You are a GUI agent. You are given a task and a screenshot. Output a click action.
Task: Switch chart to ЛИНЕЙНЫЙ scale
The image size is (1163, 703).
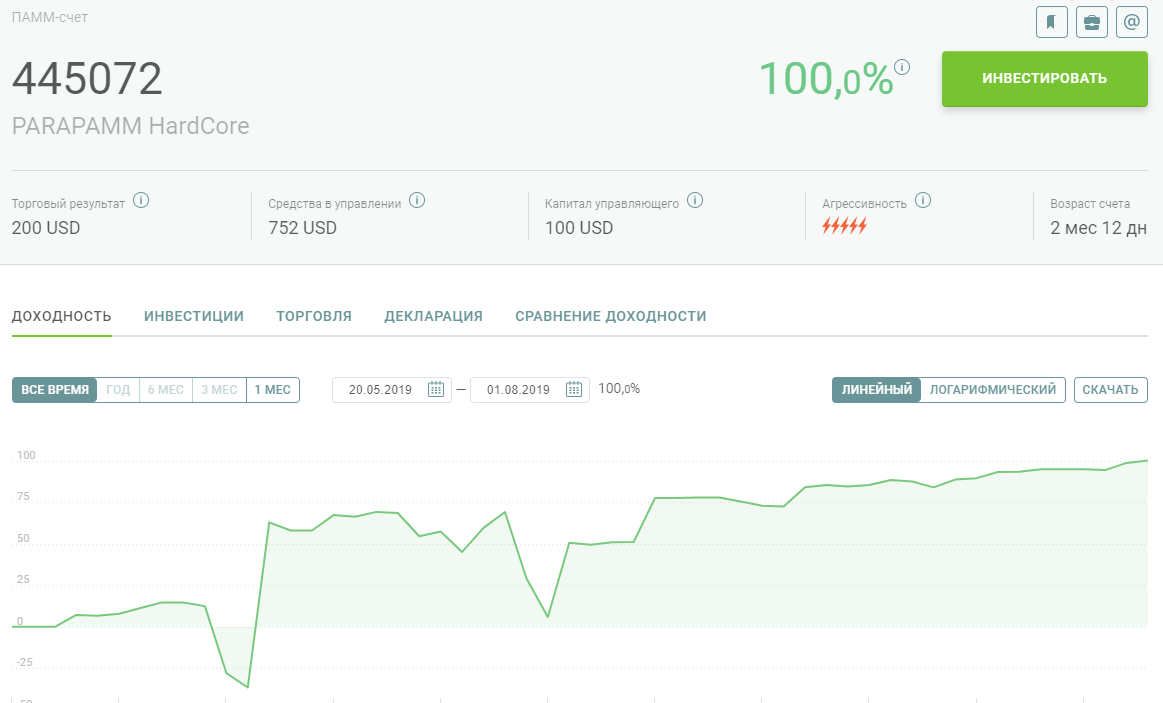(x=877, y=390)
